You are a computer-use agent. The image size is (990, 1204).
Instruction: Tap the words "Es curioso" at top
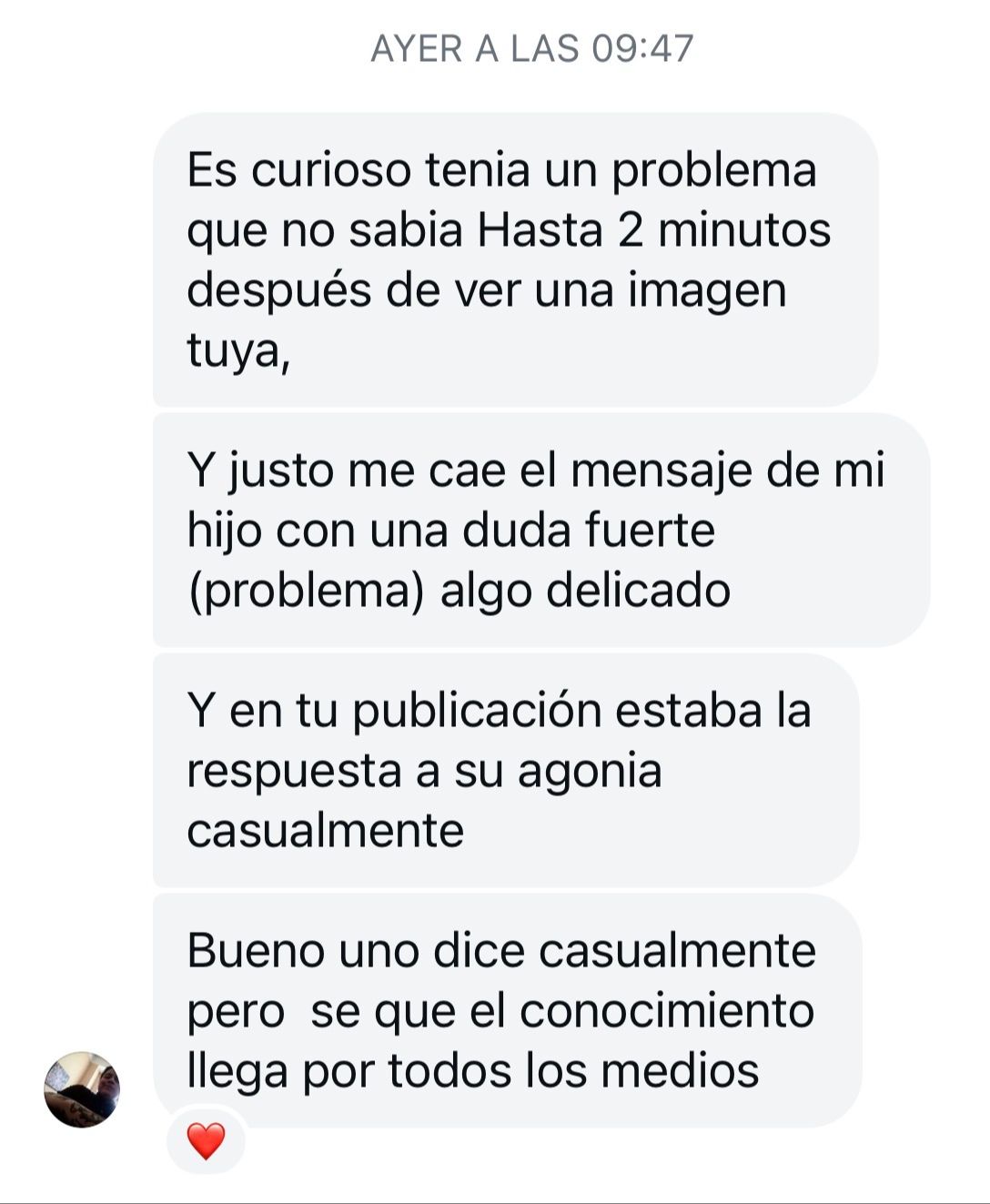coord(298,170)
